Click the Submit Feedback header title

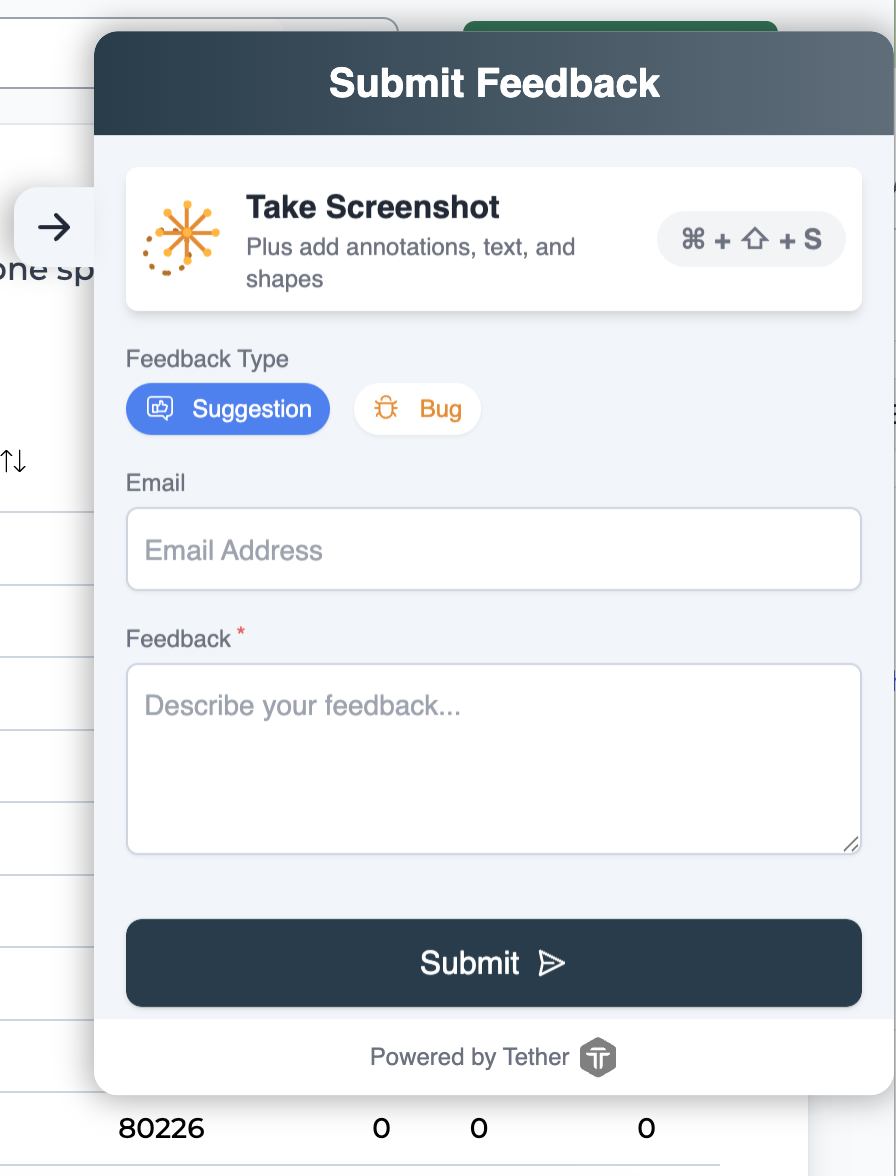point(494,83)
